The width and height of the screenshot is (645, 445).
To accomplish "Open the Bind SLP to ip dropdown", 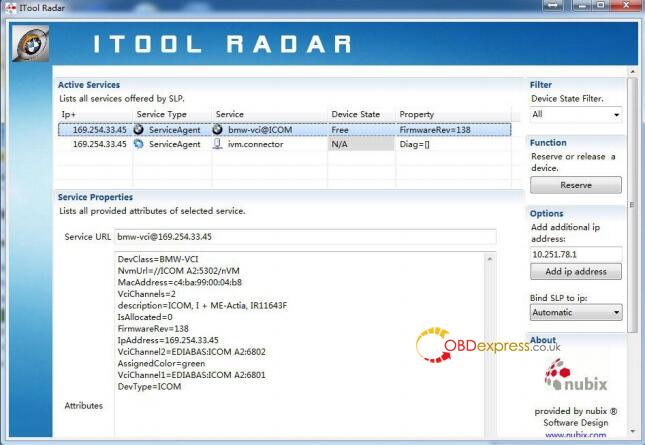I will click(576, 313).
